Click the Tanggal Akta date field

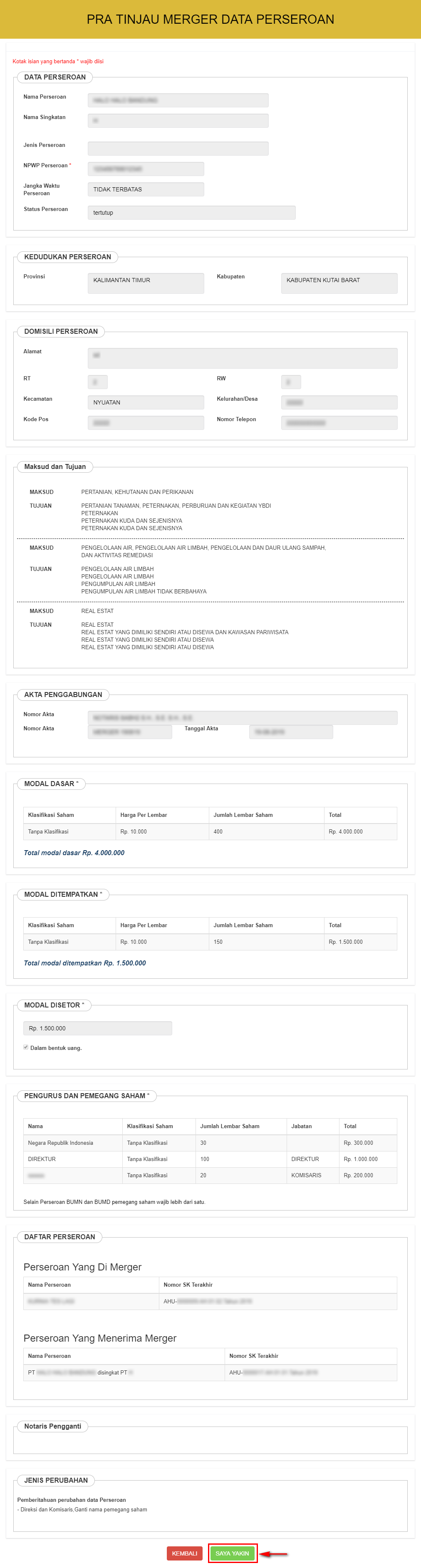pos(291,732)
